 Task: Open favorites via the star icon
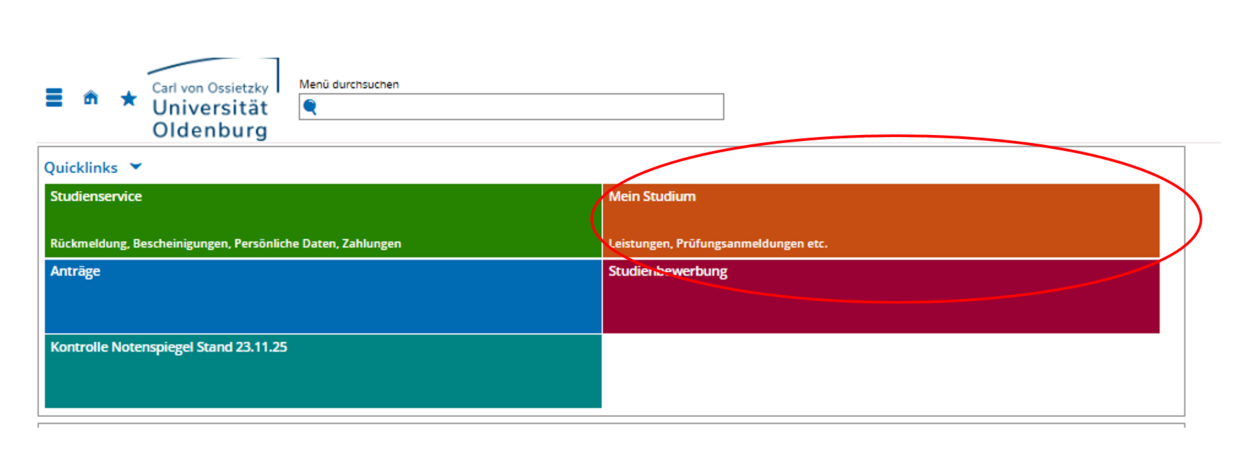pos(128,98)
